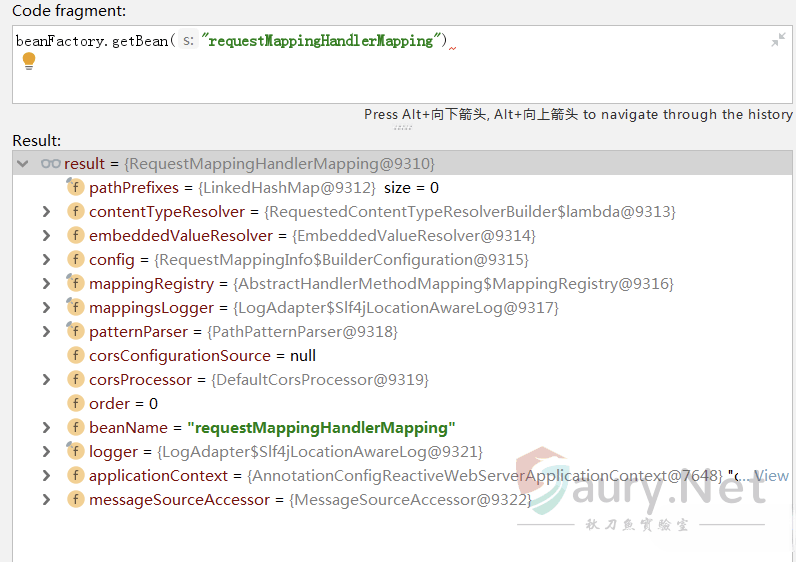
Task: Click the glasses watch icon beside result
Action: click(51, 163)
